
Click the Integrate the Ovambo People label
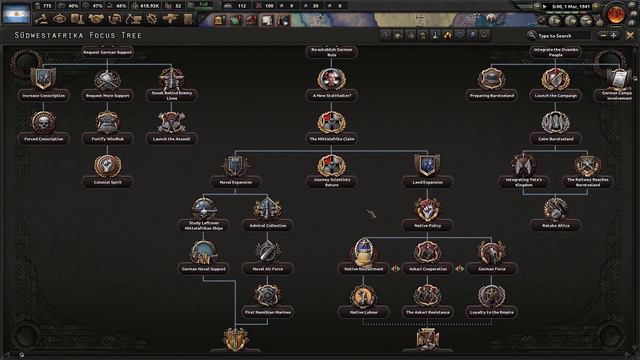click(x=556, y=52)
